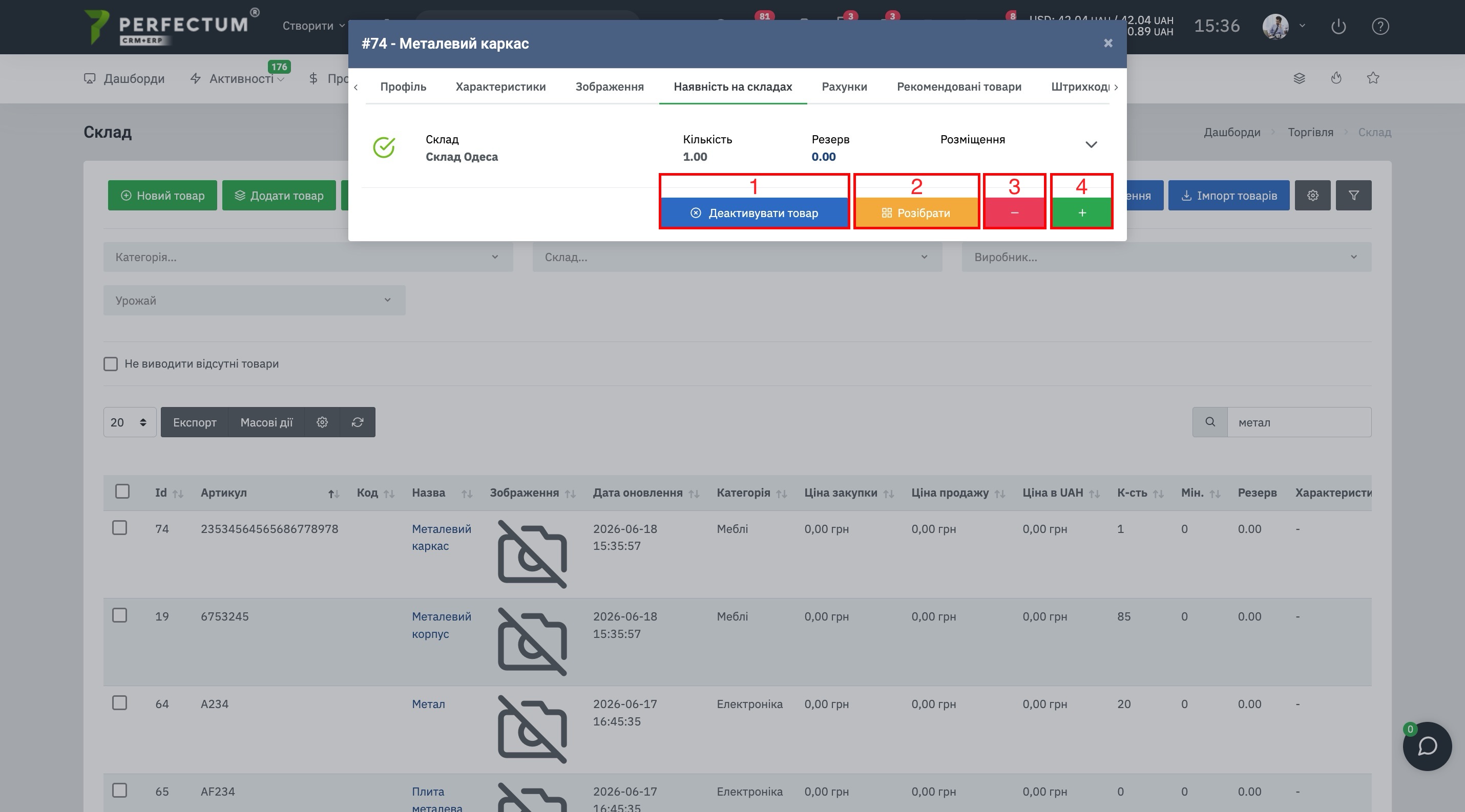Screen dimensions: 1465x812
Task: Open the Виробник filter dropdown
Action: [1166, 257]
